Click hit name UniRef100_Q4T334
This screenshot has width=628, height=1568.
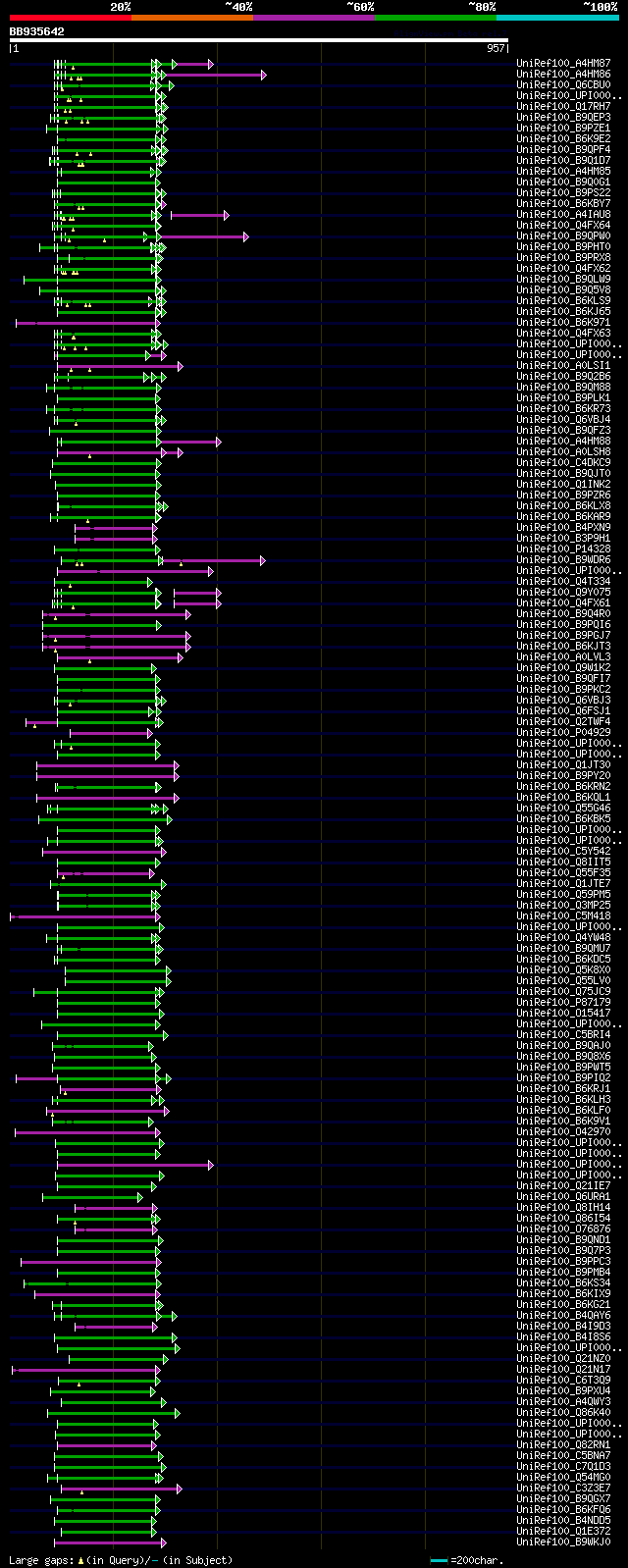click(563, 582)
